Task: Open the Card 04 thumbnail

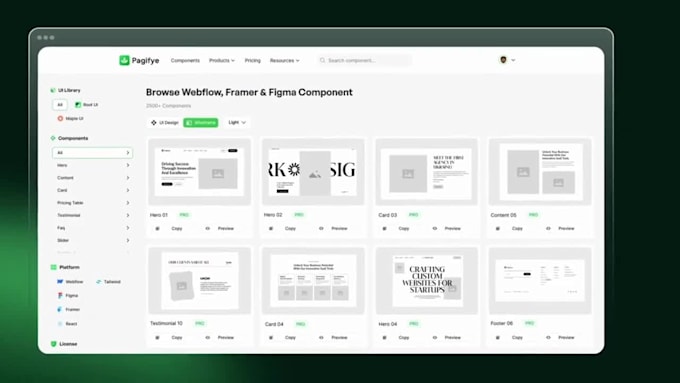Action: (x=313, y=281)
